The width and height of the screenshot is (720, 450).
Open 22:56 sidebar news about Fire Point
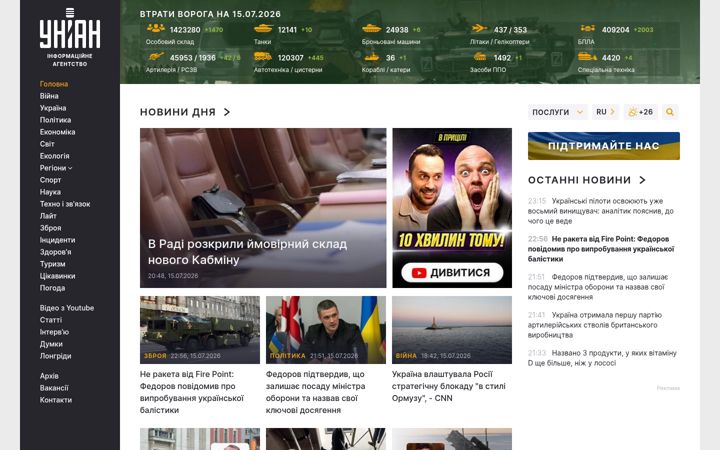[601, 249]
